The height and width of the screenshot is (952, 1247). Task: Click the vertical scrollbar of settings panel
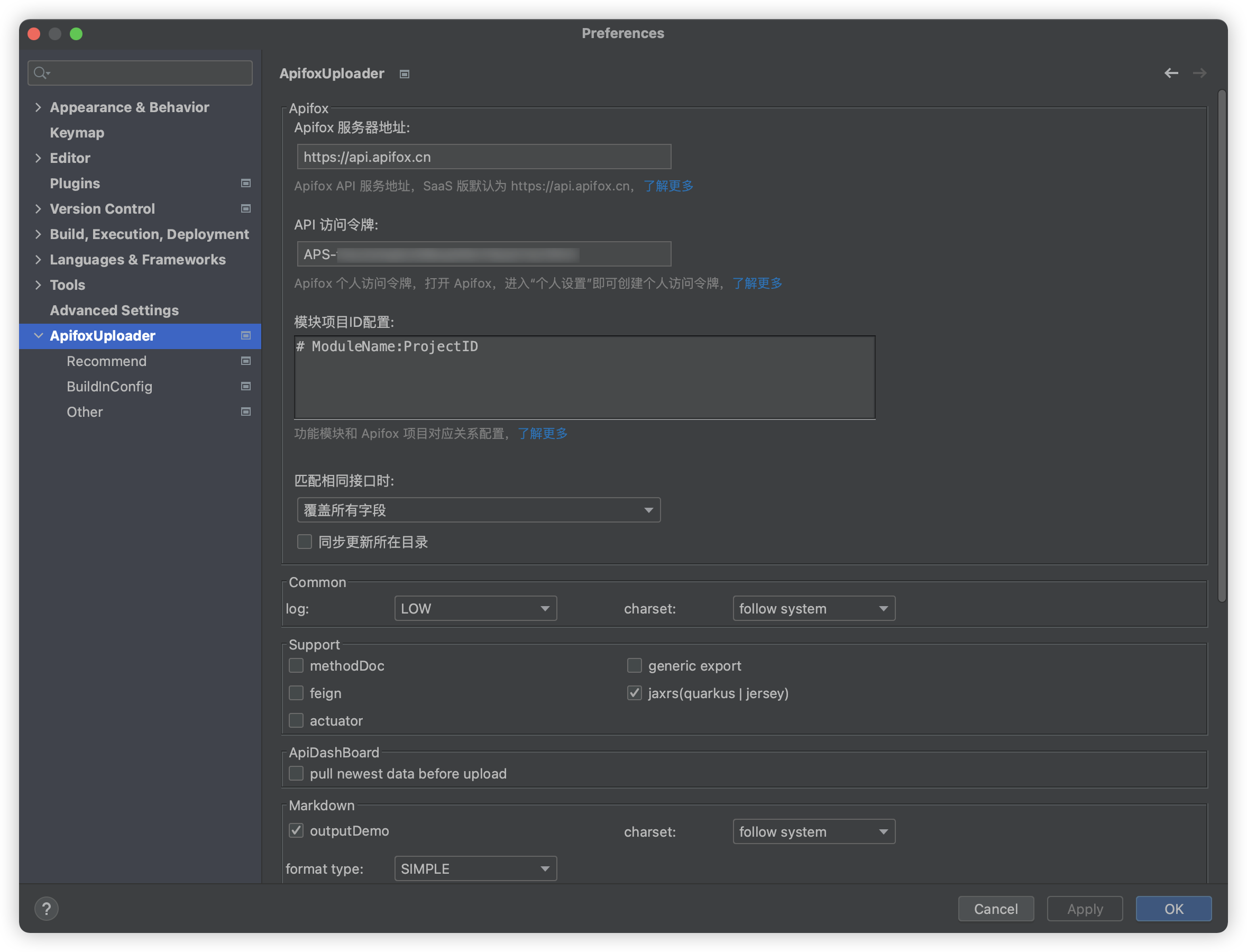[1222, 346]
